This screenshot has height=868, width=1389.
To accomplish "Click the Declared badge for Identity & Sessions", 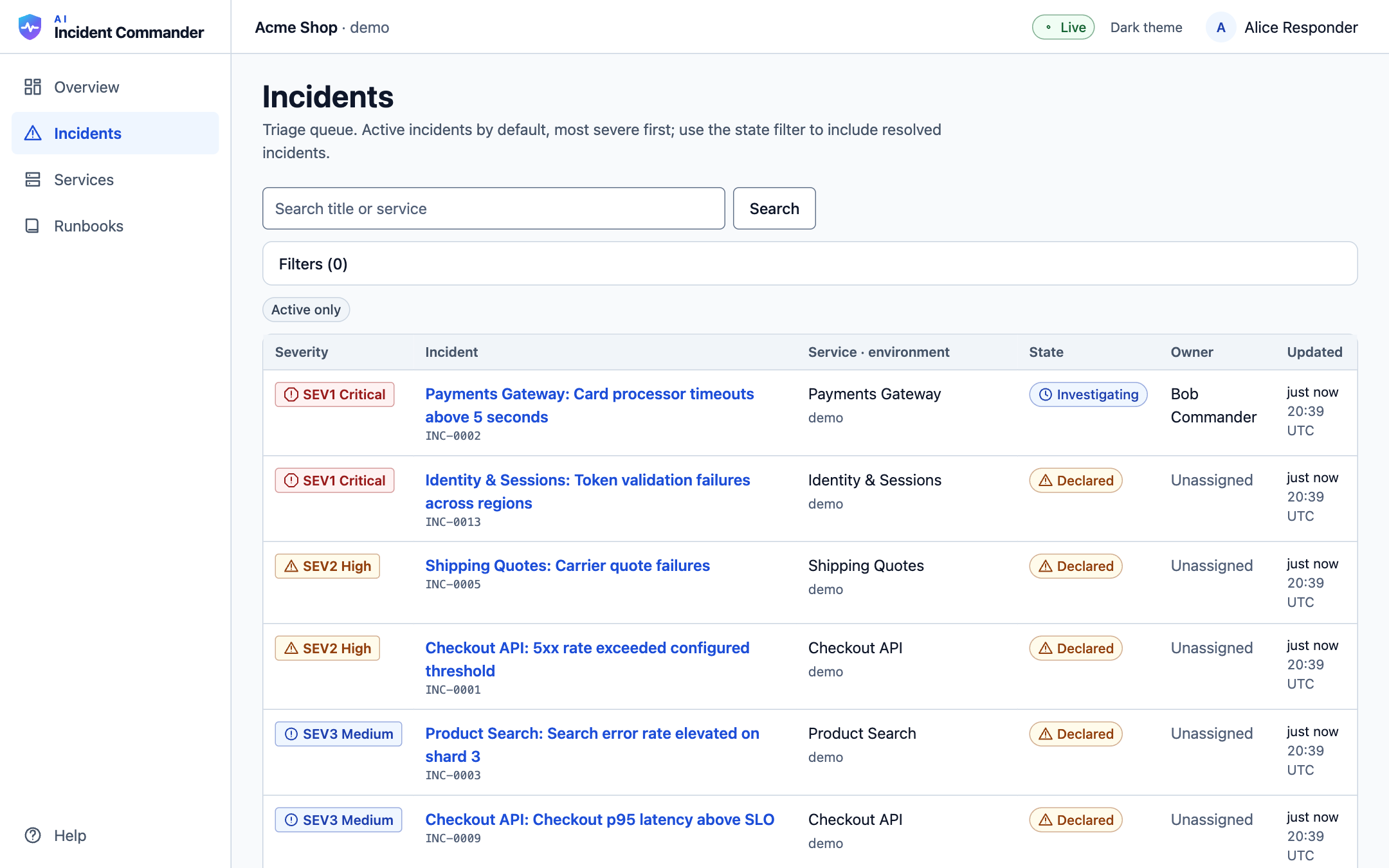I will 1076,480.
